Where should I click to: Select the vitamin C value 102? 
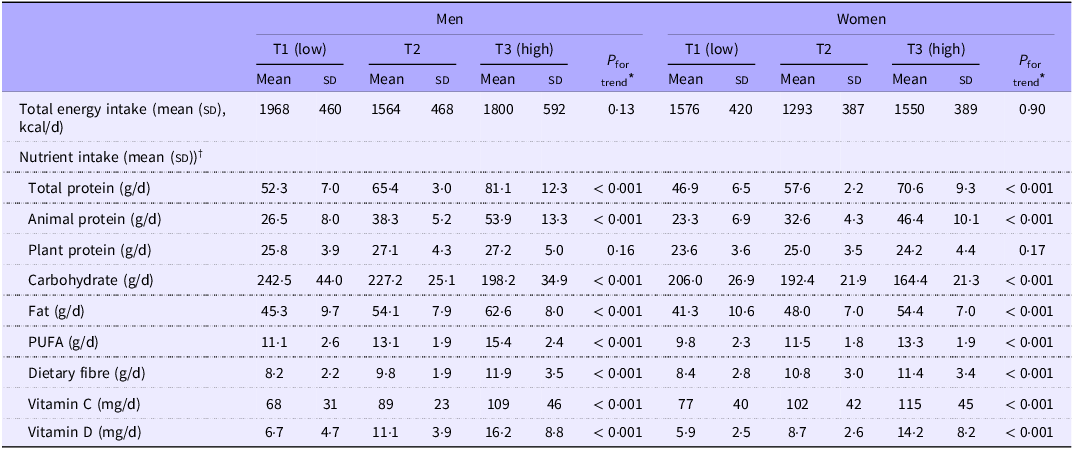797,403
